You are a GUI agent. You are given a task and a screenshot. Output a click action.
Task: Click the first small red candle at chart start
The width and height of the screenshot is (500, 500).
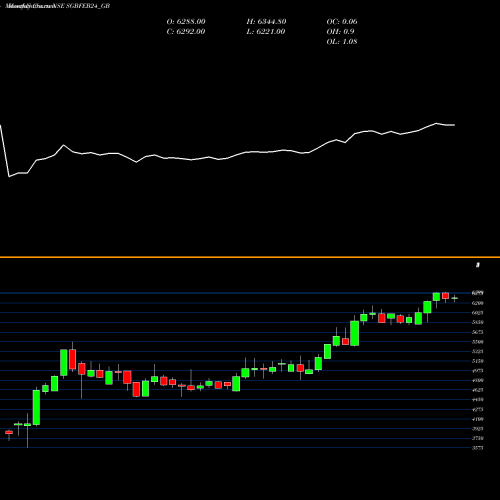tap(9, 433)
